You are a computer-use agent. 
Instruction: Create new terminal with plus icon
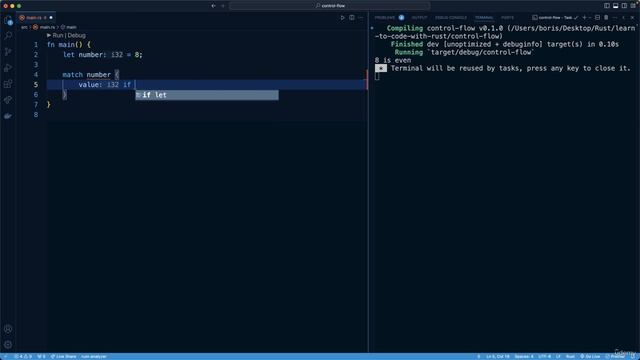(584, 18)
